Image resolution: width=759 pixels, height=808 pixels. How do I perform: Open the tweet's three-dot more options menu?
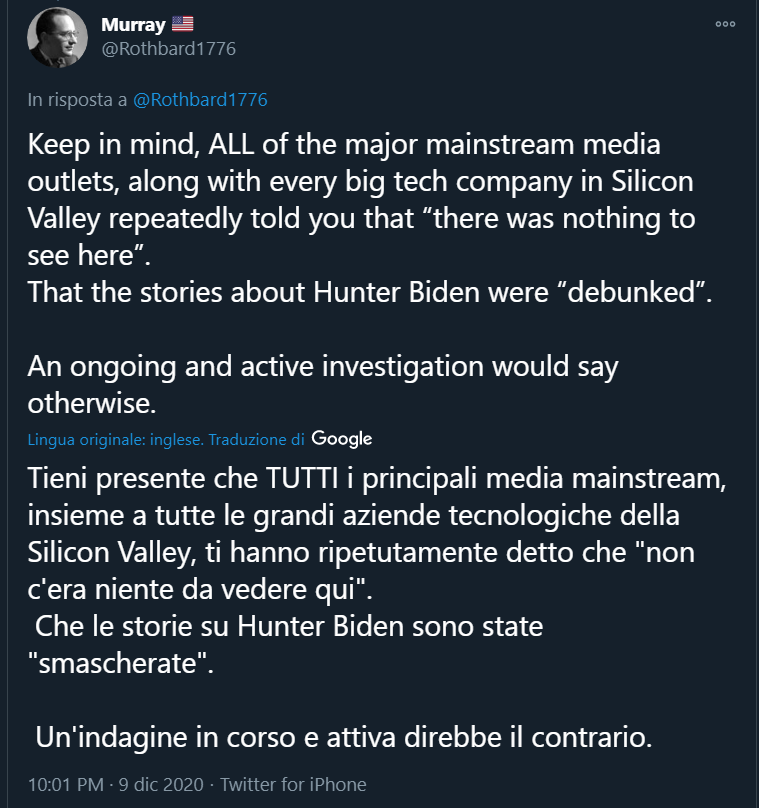pyautogui.click(x=725, y=24)
